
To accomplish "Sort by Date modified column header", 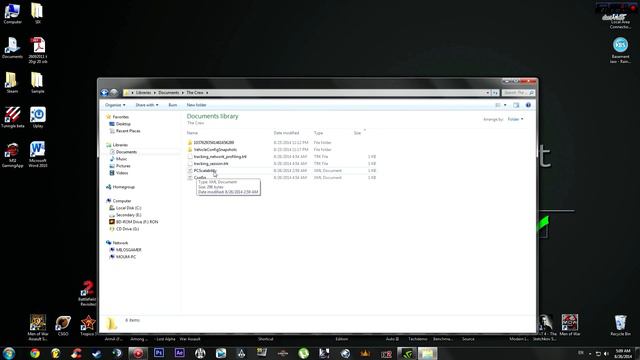I will (286, 133).
